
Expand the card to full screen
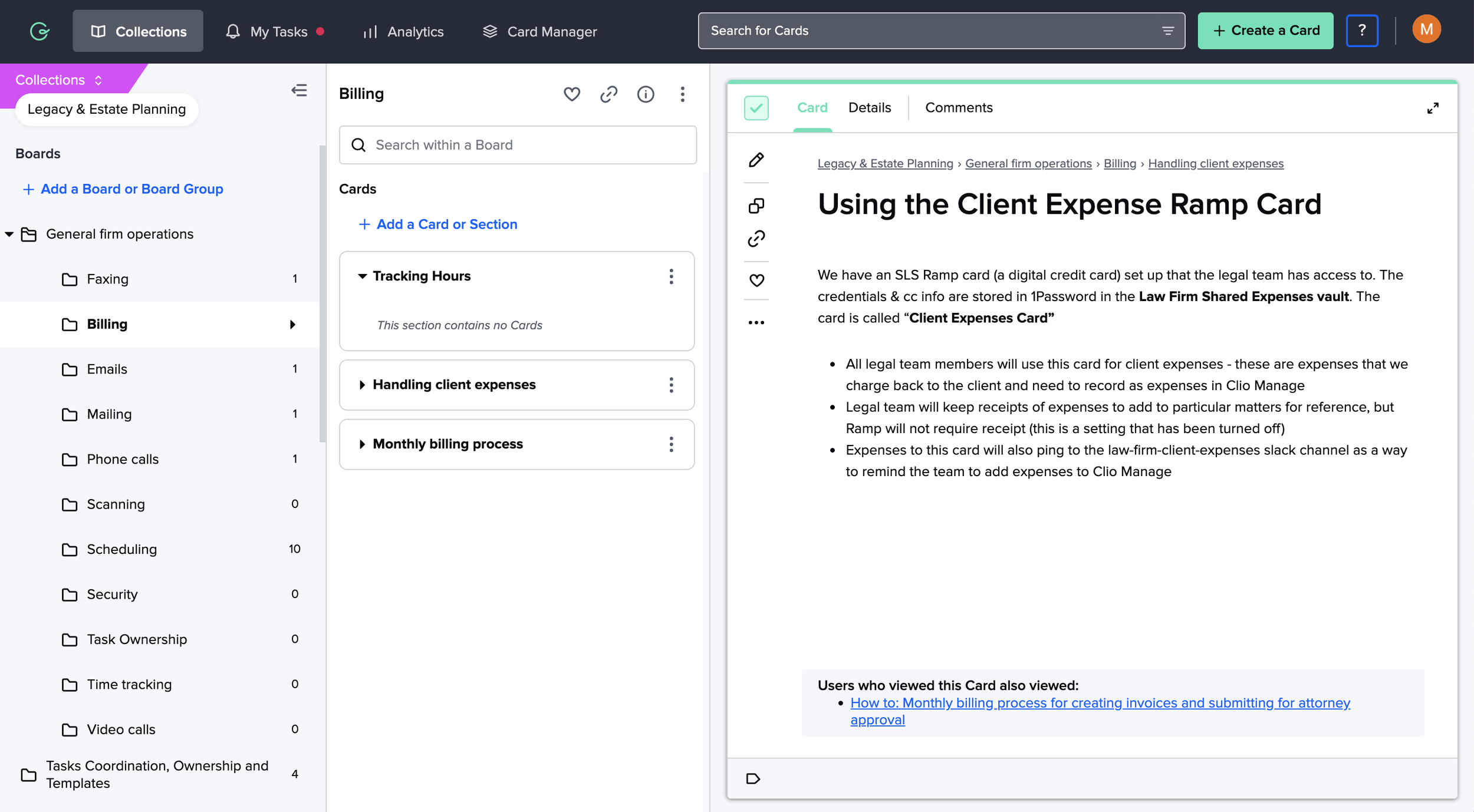coord(1433,108)
